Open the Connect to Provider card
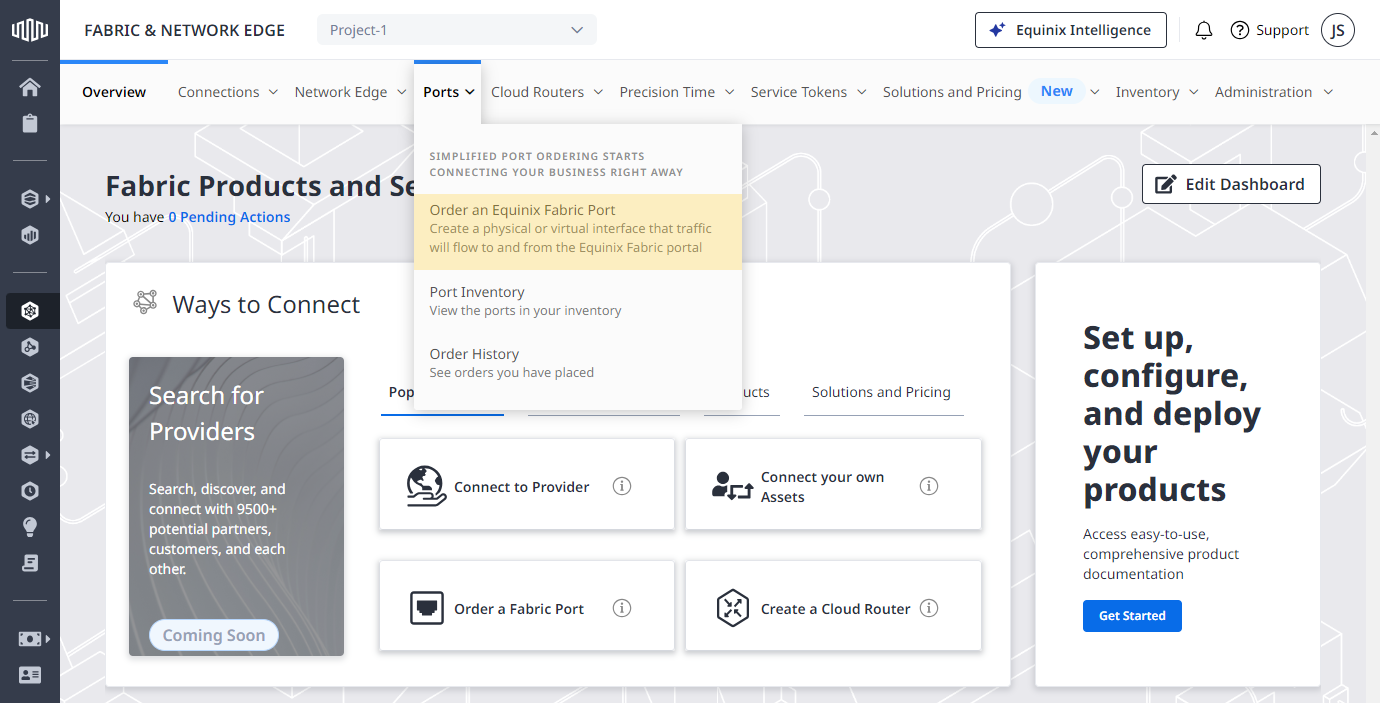 point(527,484)
